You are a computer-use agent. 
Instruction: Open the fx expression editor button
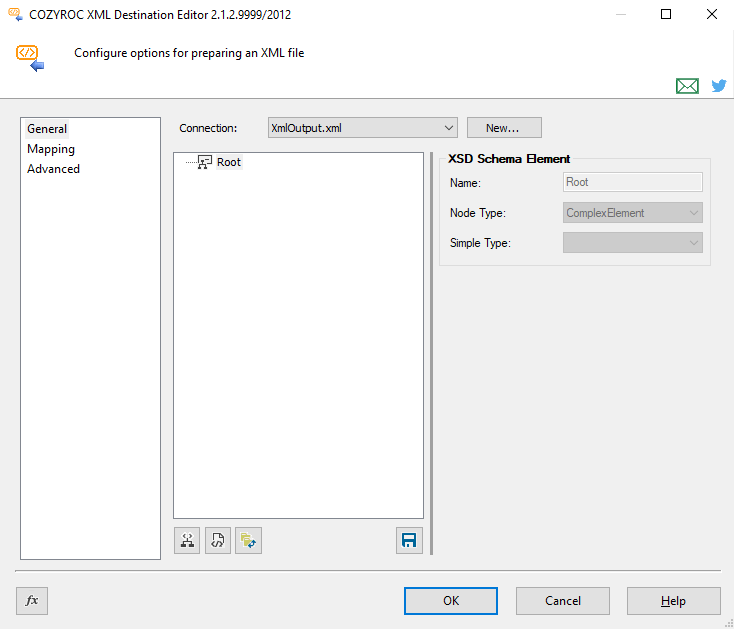point(32,600)
